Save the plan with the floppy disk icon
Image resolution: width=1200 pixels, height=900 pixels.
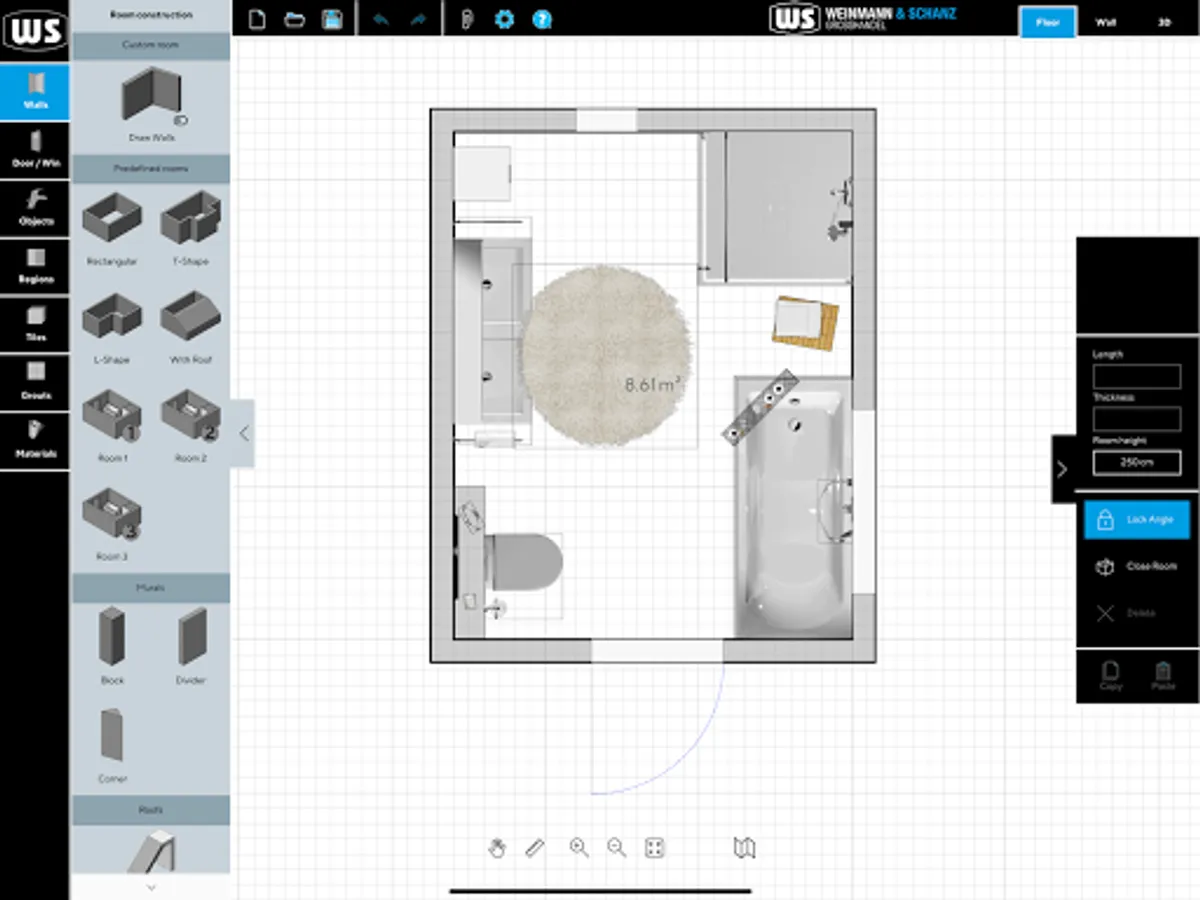click(x=332, y=19)
